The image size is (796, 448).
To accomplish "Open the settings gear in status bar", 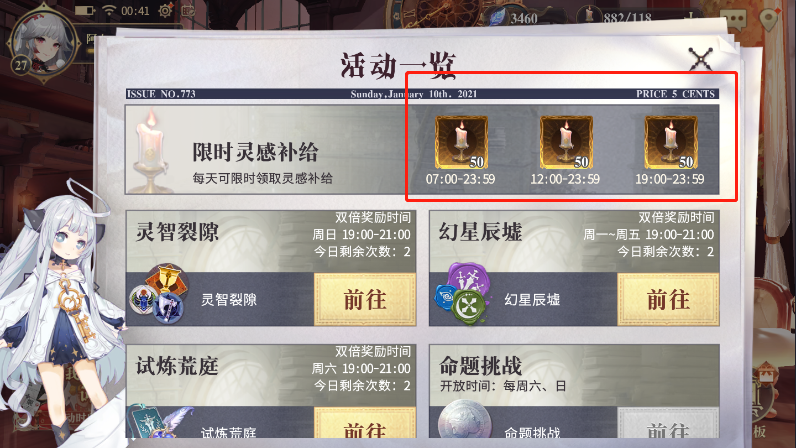I will tap(165, 11).
